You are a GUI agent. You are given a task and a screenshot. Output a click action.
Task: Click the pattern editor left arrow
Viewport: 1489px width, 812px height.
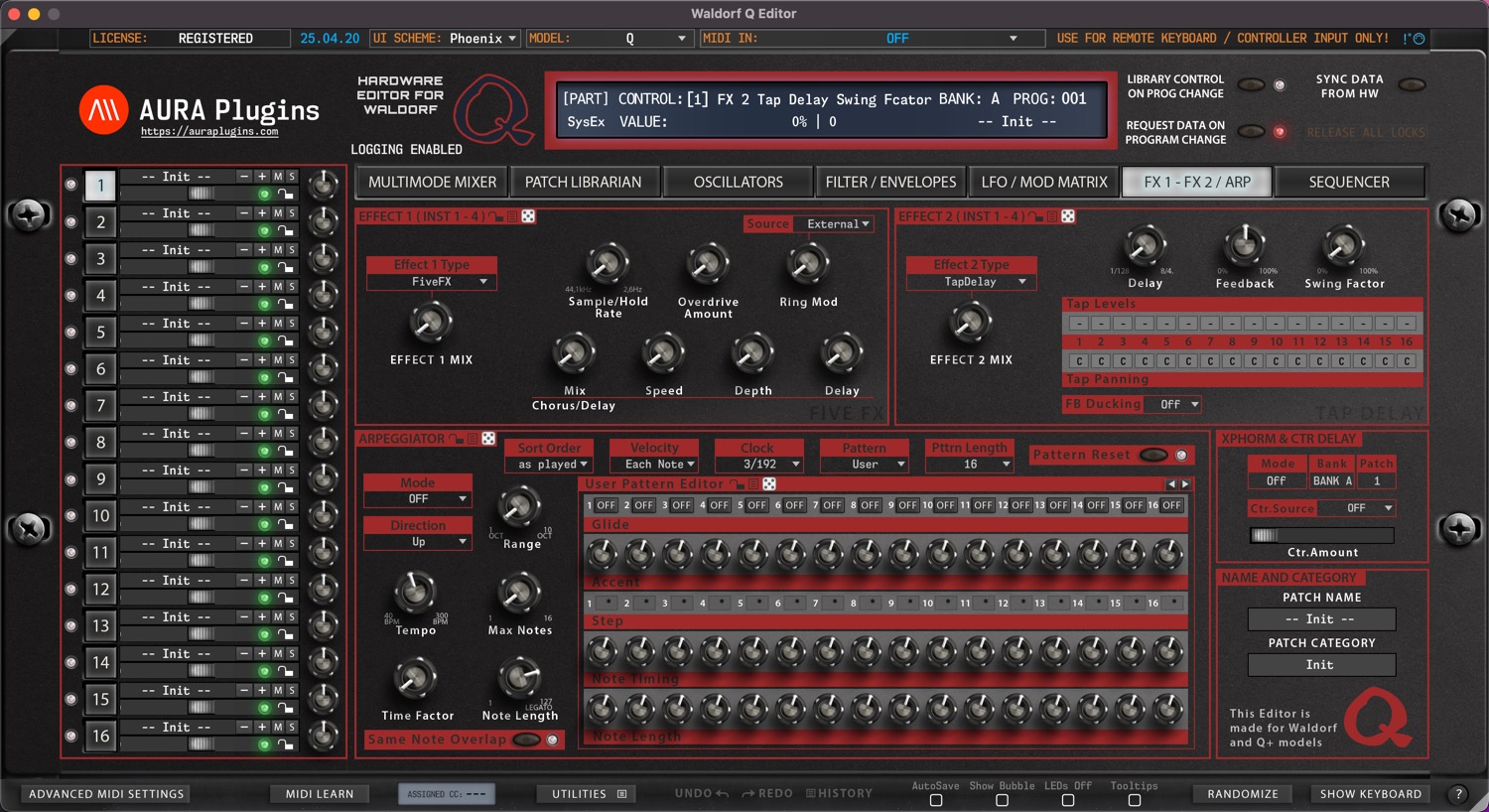(x=1171, y=484)
